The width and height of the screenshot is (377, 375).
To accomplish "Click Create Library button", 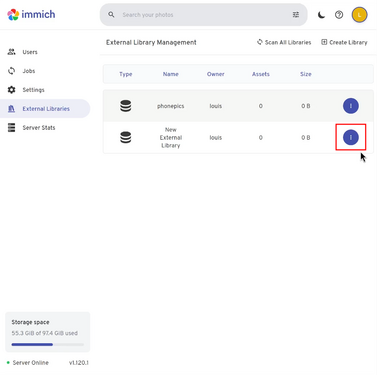I will [x=344, y=42].
